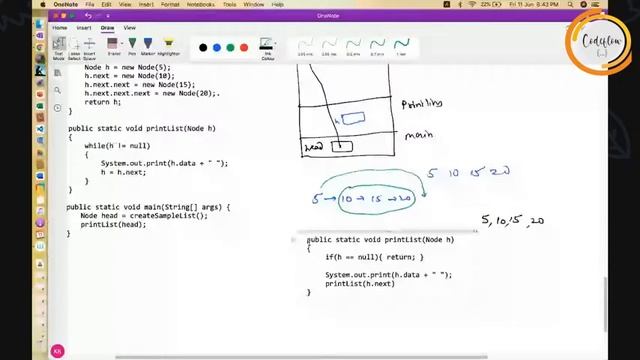Open the Notebooks menu
Image resolution: width=640 pixels, height=360 pixels.
[x=200, y=4]
